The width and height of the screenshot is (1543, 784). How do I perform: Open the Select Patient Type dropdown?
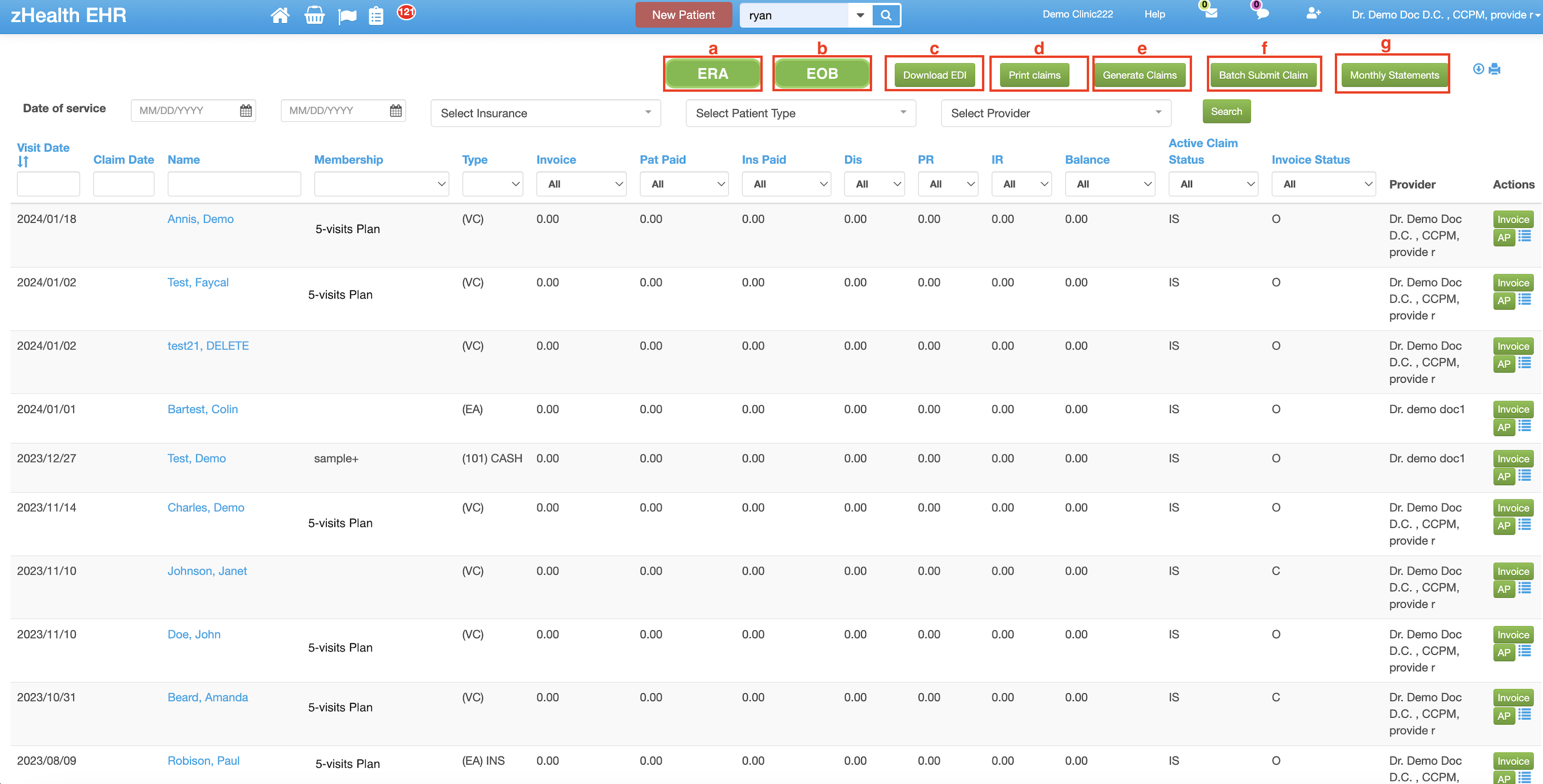pos(800,113)
